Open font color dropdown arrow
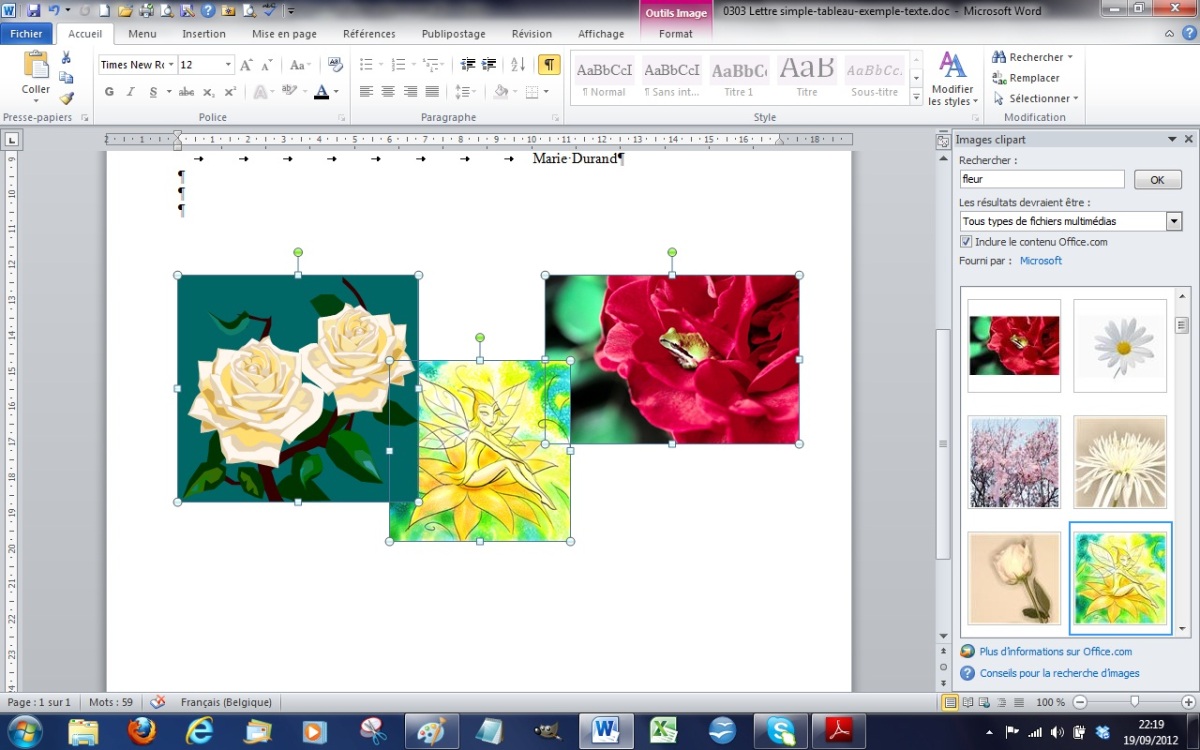Screen dimensions: 1200x750 336,92
